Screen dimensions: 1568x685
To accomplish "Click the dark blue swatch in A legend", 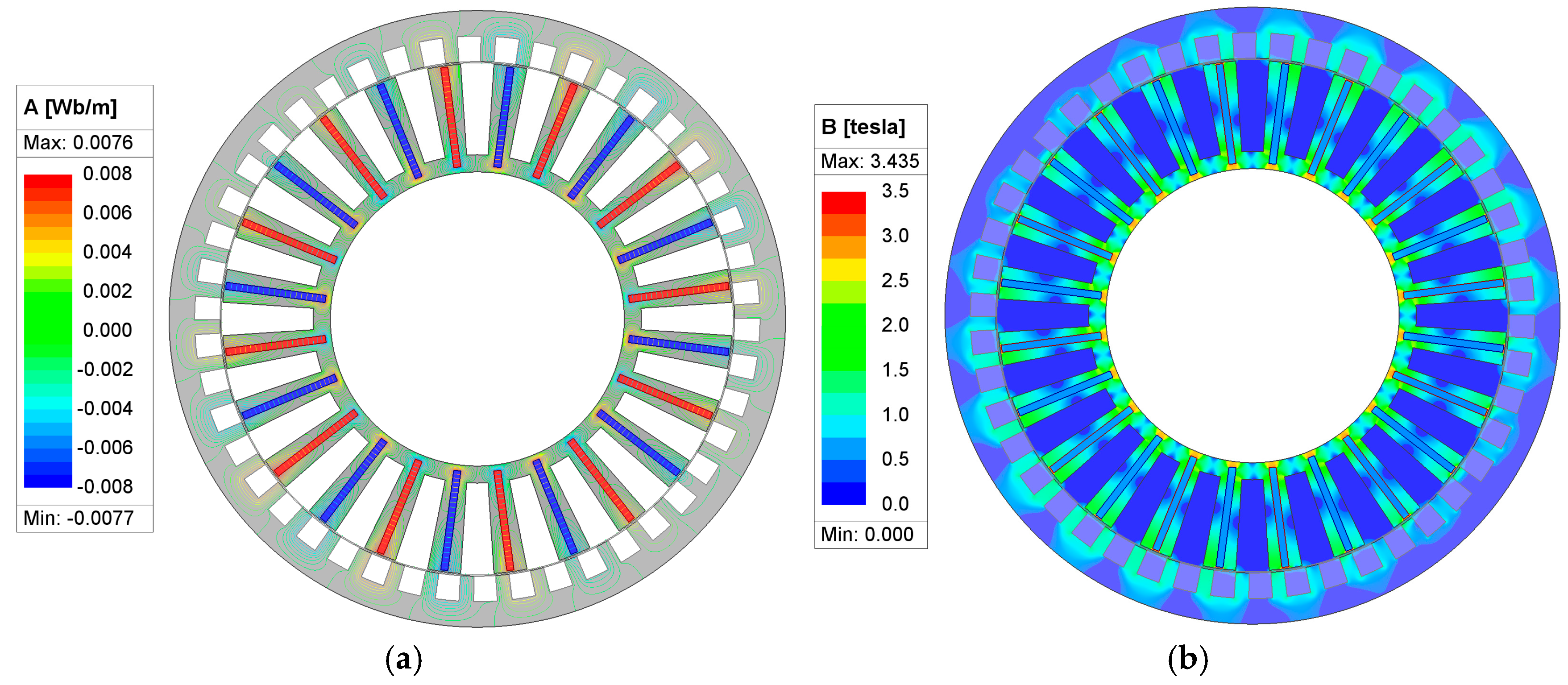I will pyautogui.click(x=48, y=481).
